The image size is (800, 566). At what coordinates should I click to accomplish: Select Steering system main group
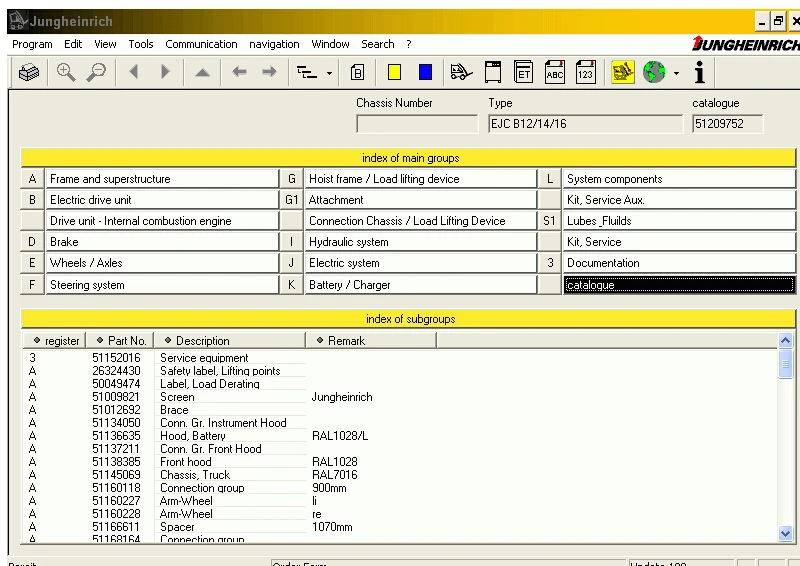click(162, 285)
